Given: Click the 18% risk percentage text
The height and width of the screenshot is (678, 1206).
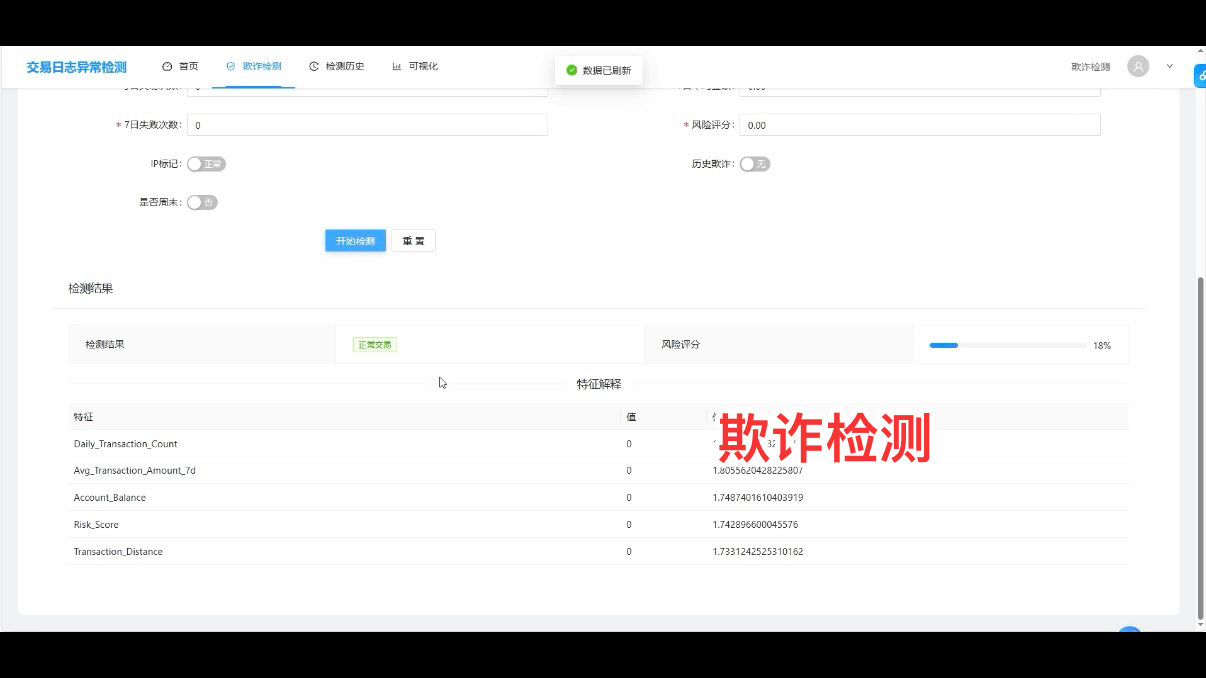Looking at the screenshot, I should [1102, 345].
